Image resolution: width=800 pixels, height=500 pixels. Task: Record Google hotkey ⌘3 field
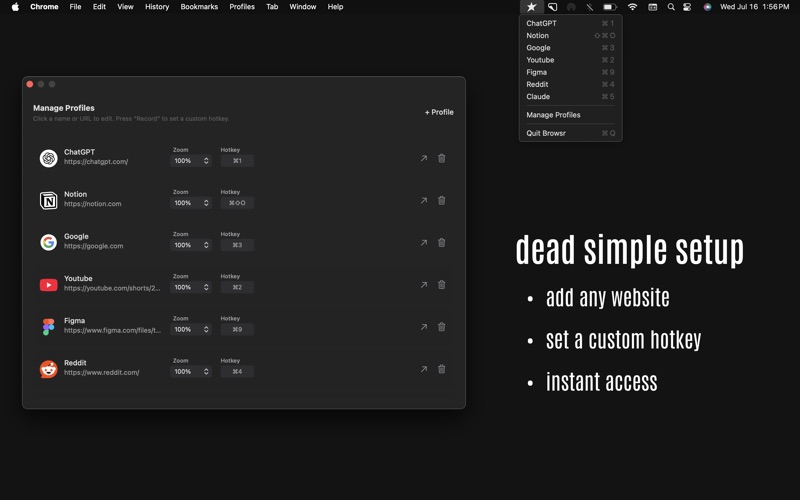tap(237, 245)
